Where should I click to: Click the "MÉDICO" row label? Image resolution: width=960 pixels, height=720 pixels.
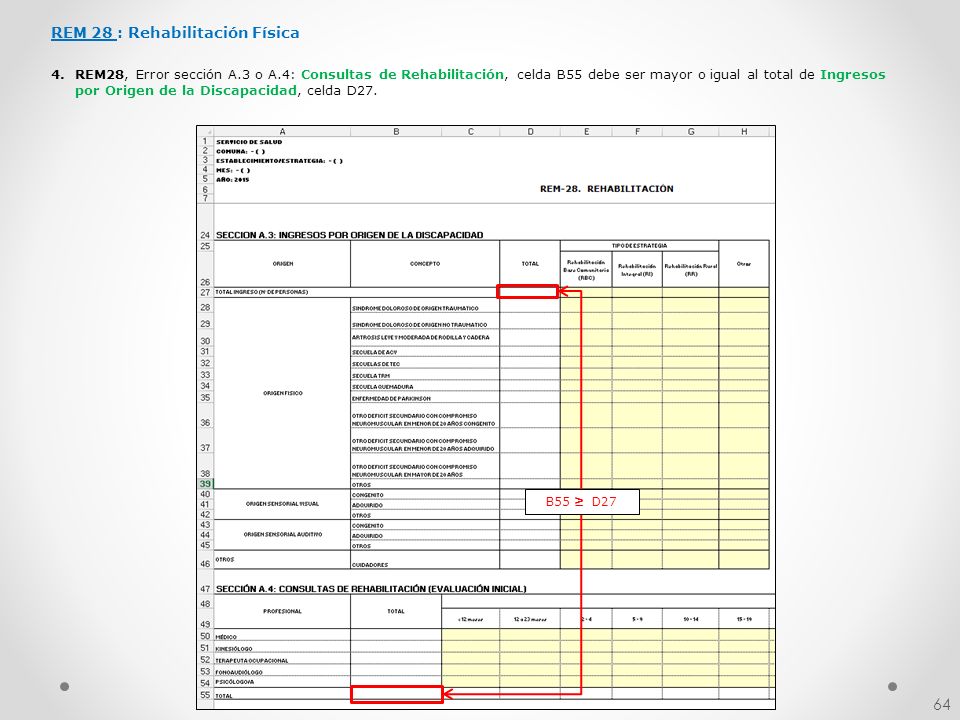(225, 637)
